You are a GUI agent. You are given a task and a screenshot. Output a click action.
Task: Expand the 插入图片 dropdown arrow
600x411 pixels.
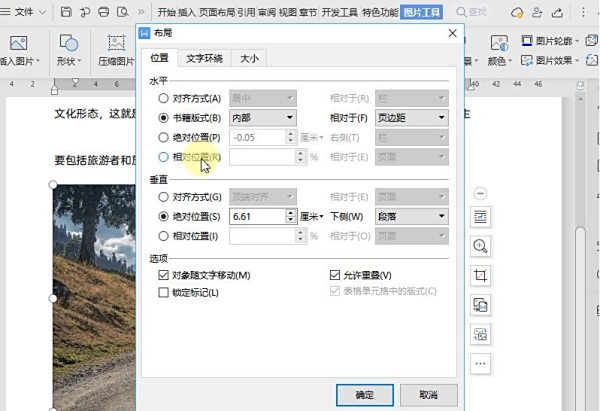point(38,61)
